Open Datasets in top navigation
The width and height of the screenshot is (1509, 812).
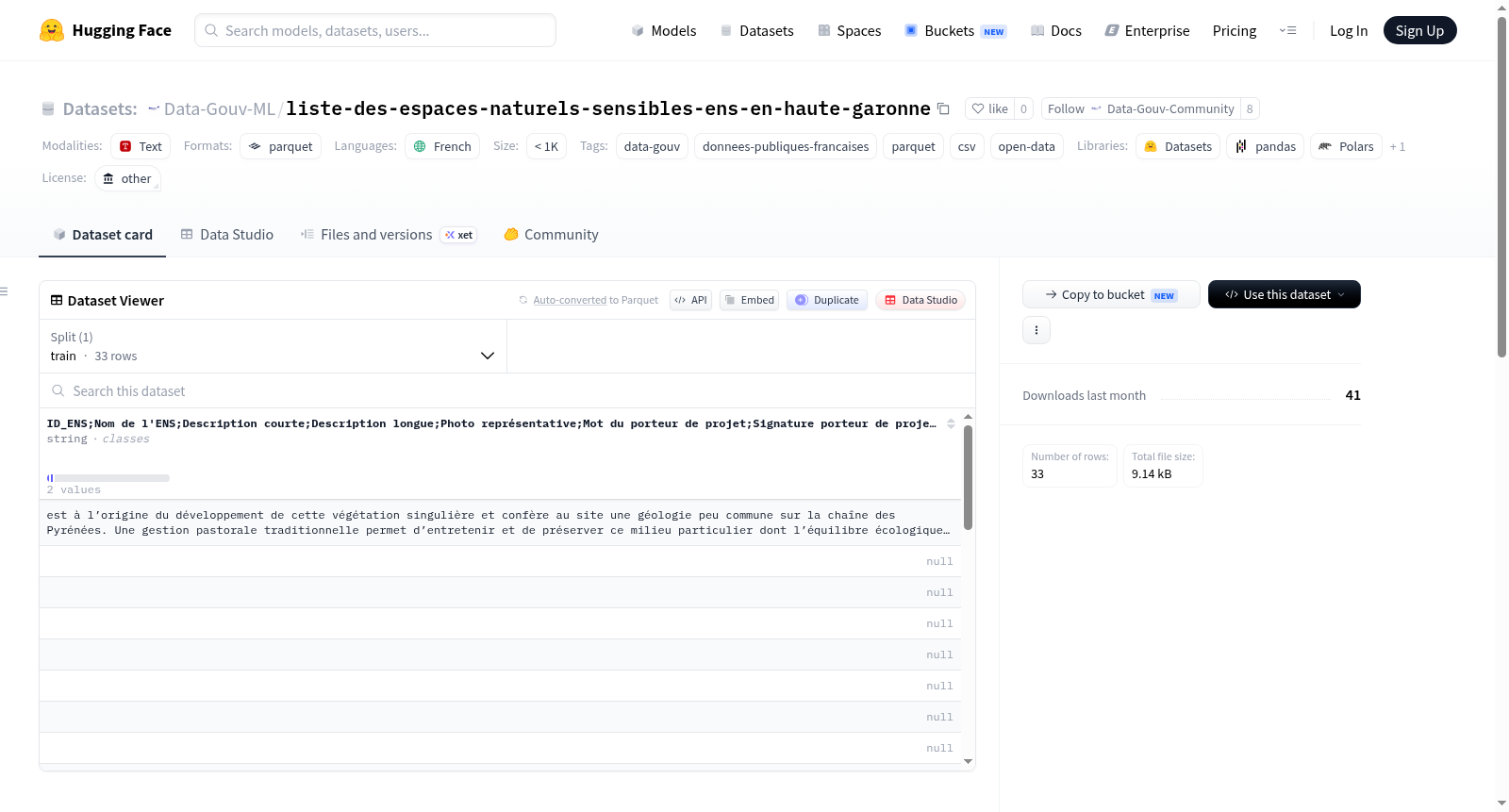click(756, 30)
